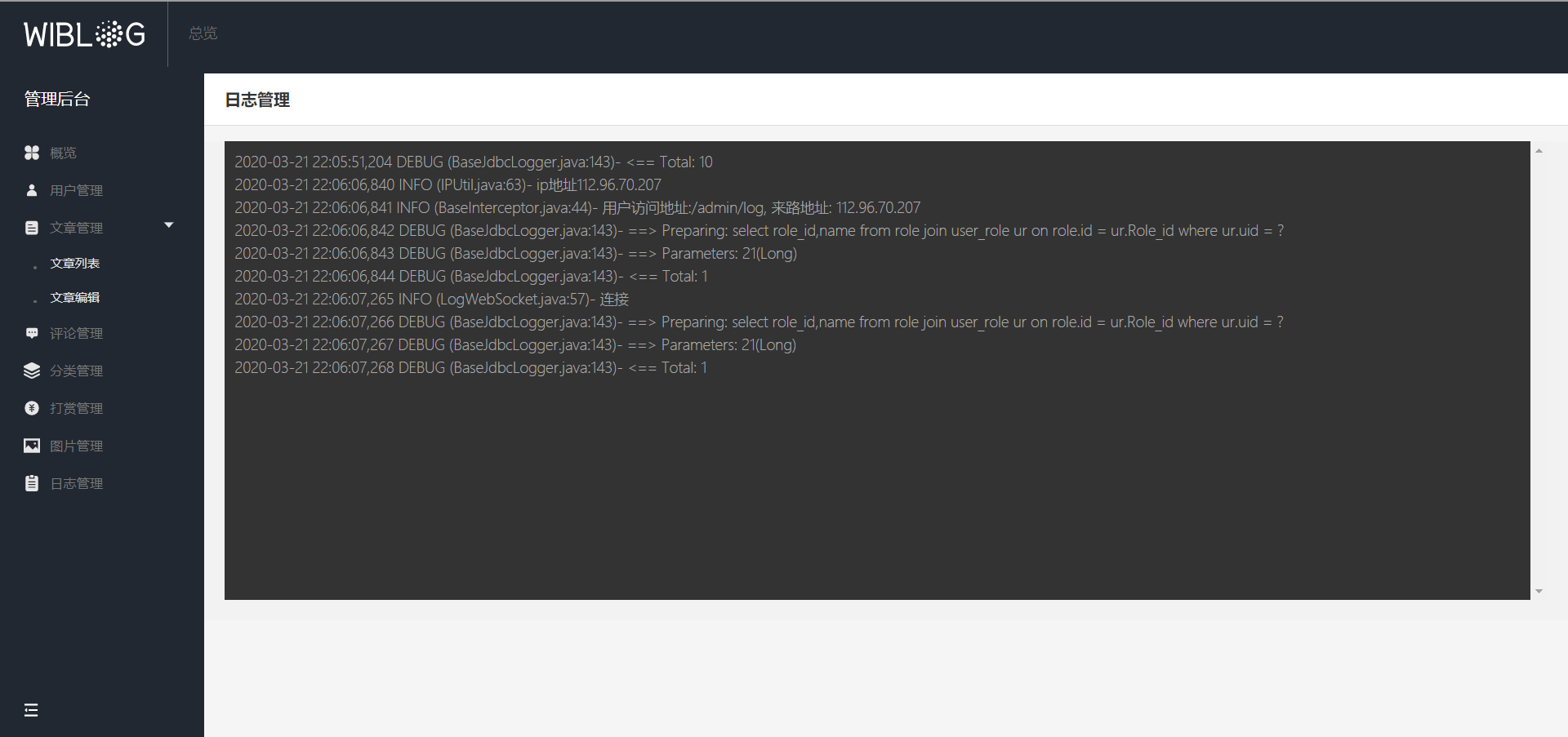
Task: Click the overview dashboard icon in sidebar
Action: point(32,153)
